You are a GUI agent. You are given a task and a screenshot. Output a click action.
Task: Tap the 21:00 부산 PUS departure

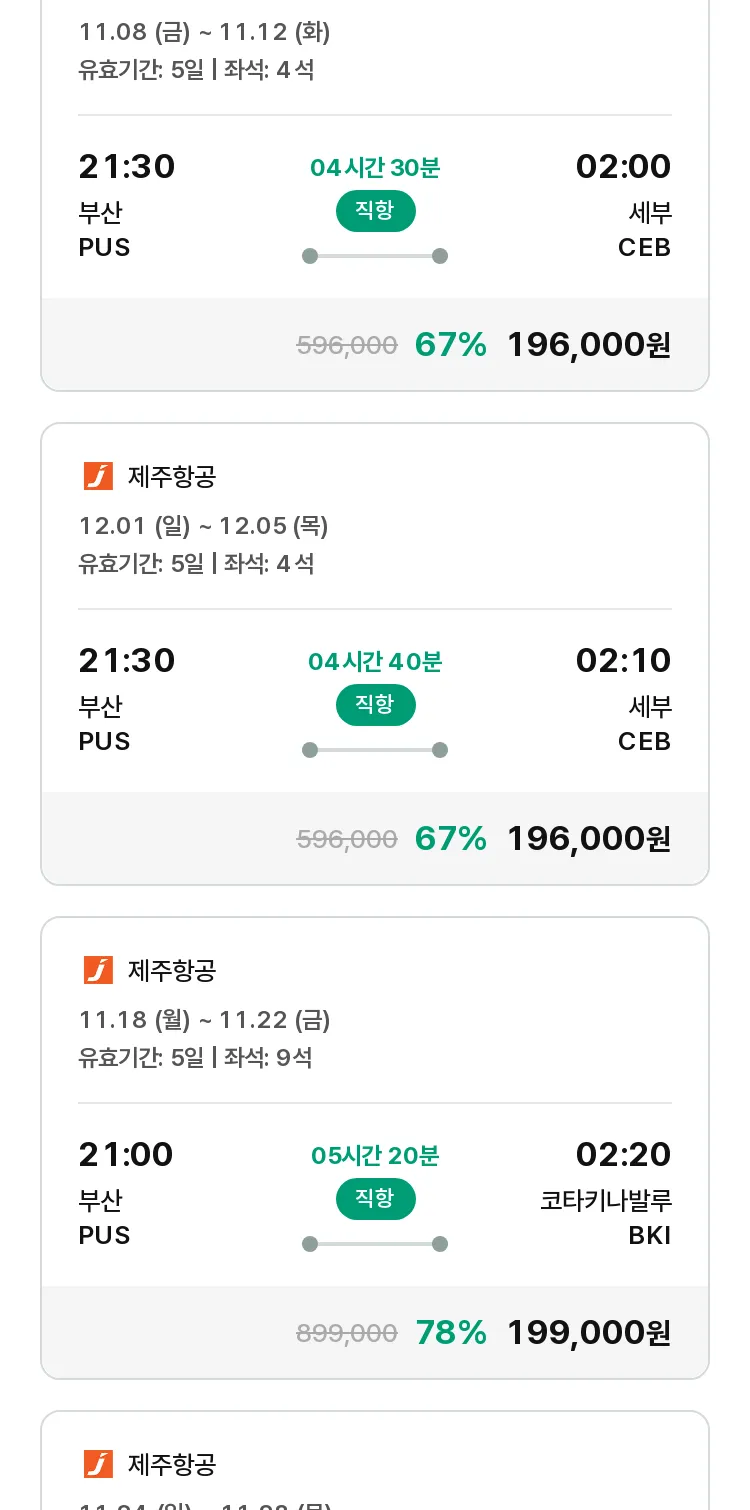coord(126,1192)
